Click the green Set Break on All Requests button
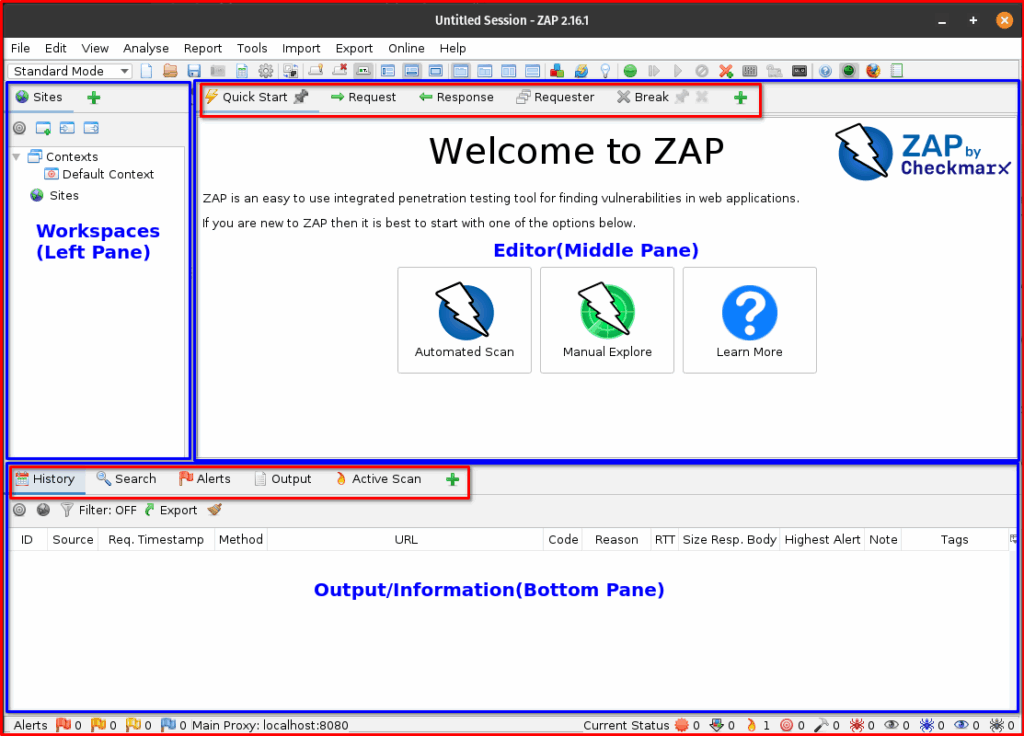This screenshot has width=1024, height=736. 630,71
